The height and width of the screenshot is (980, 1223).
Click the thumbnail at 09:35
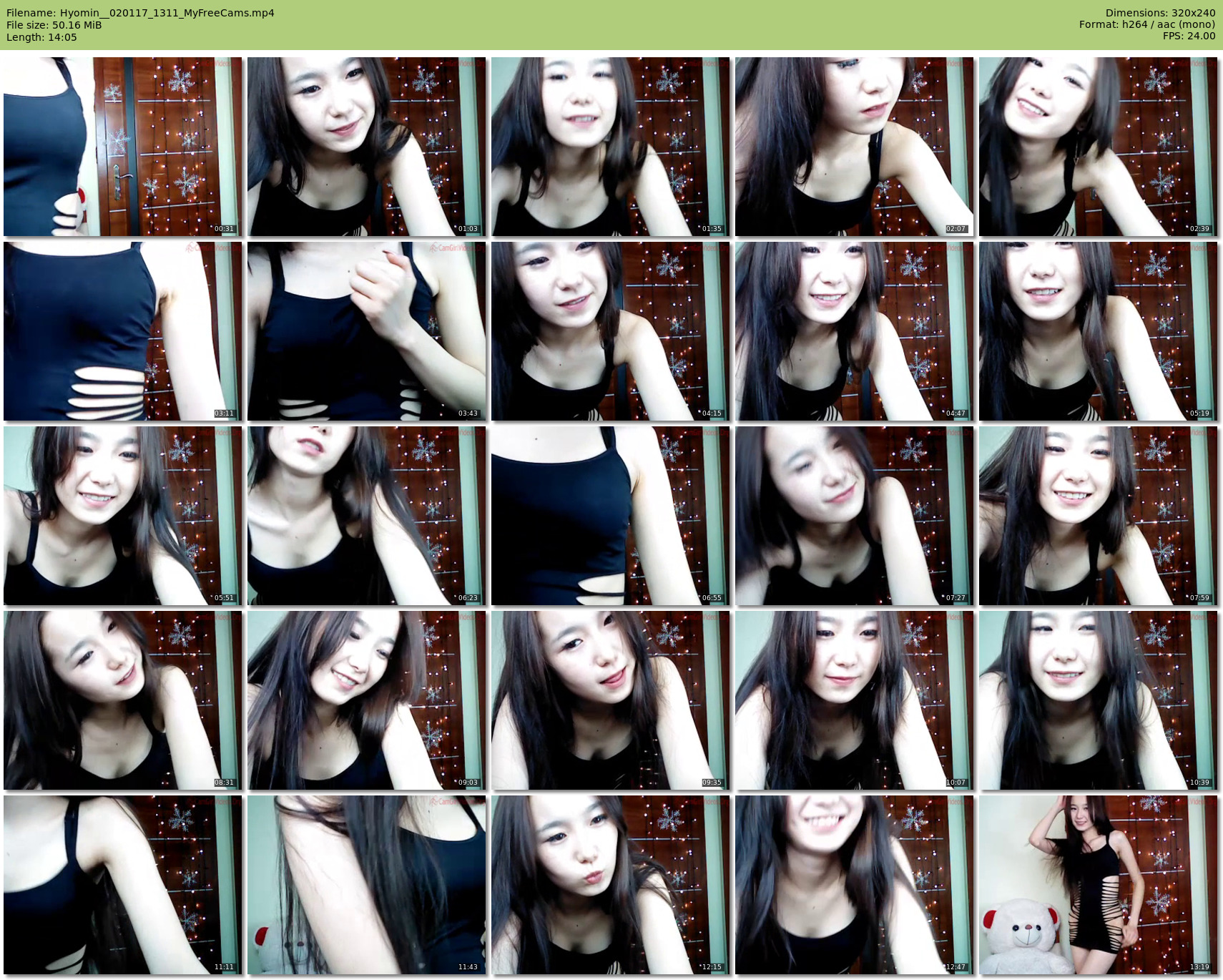tap(610, 700)
